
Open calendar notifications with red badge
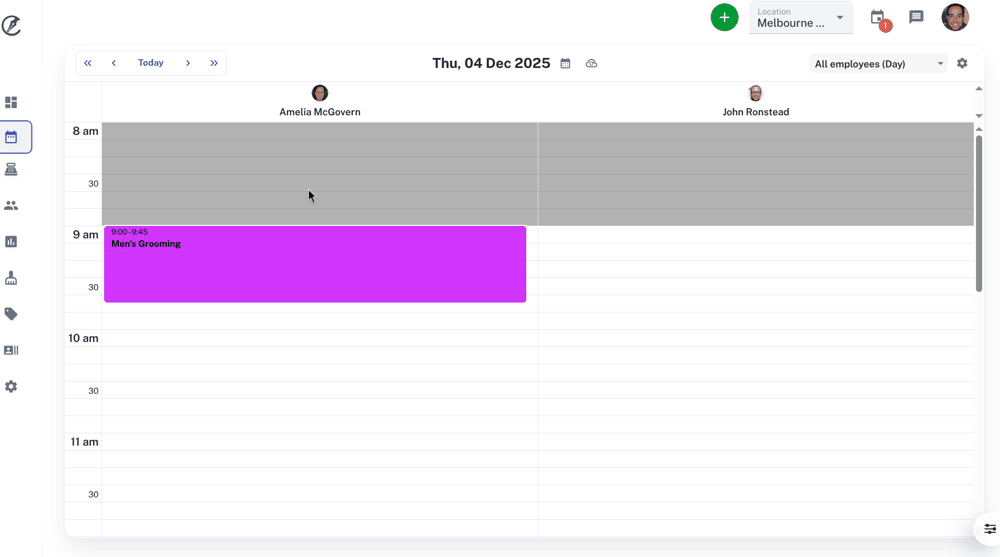(878, 18)
